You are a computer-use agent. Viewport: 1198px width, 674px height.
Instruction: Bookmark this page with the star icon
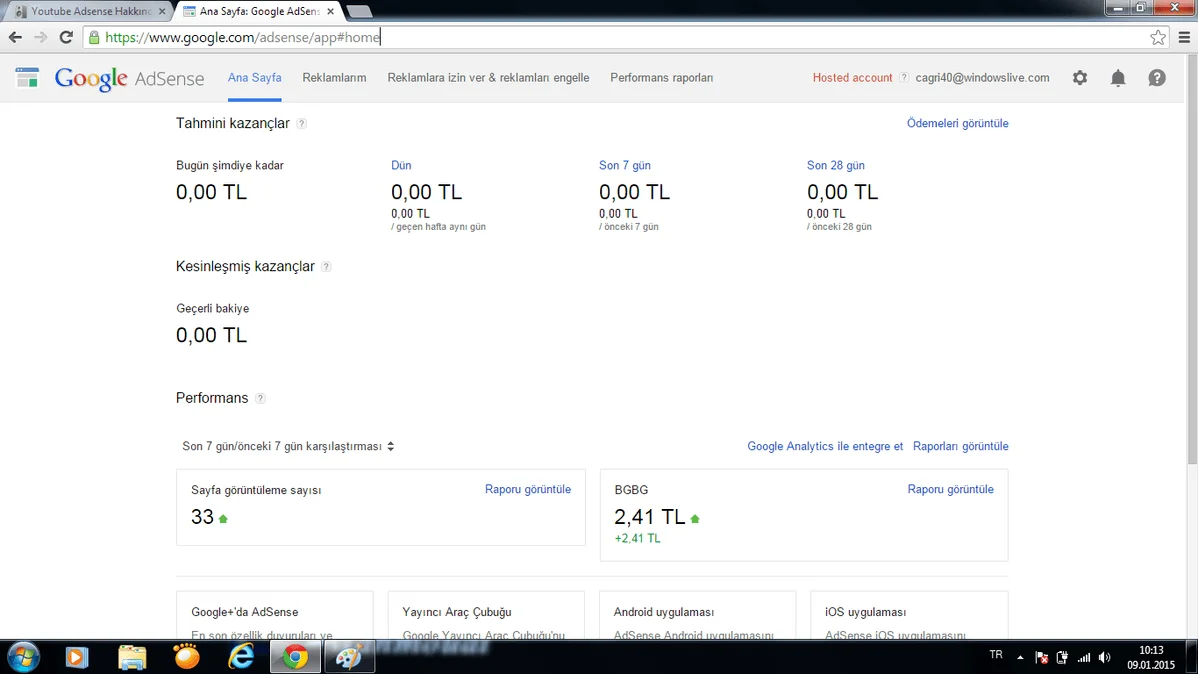click(x=1158, y=37)
